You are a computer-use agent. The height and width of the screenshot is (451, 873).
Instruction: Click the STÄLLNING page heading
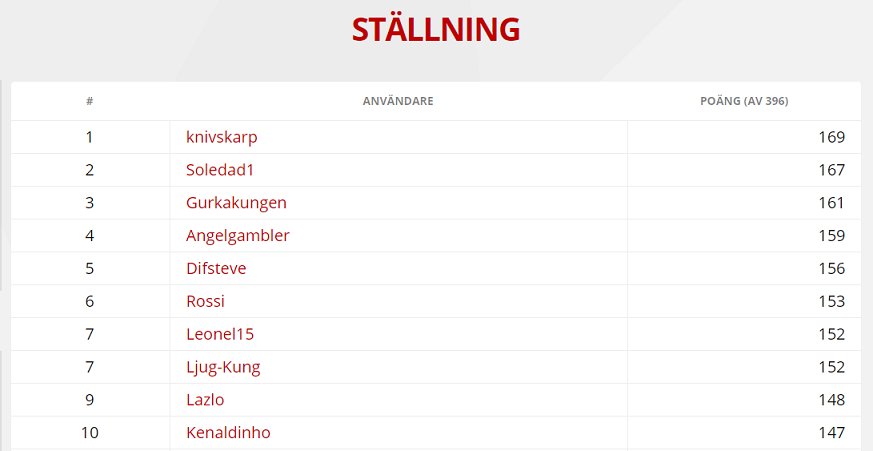(436, 29)
